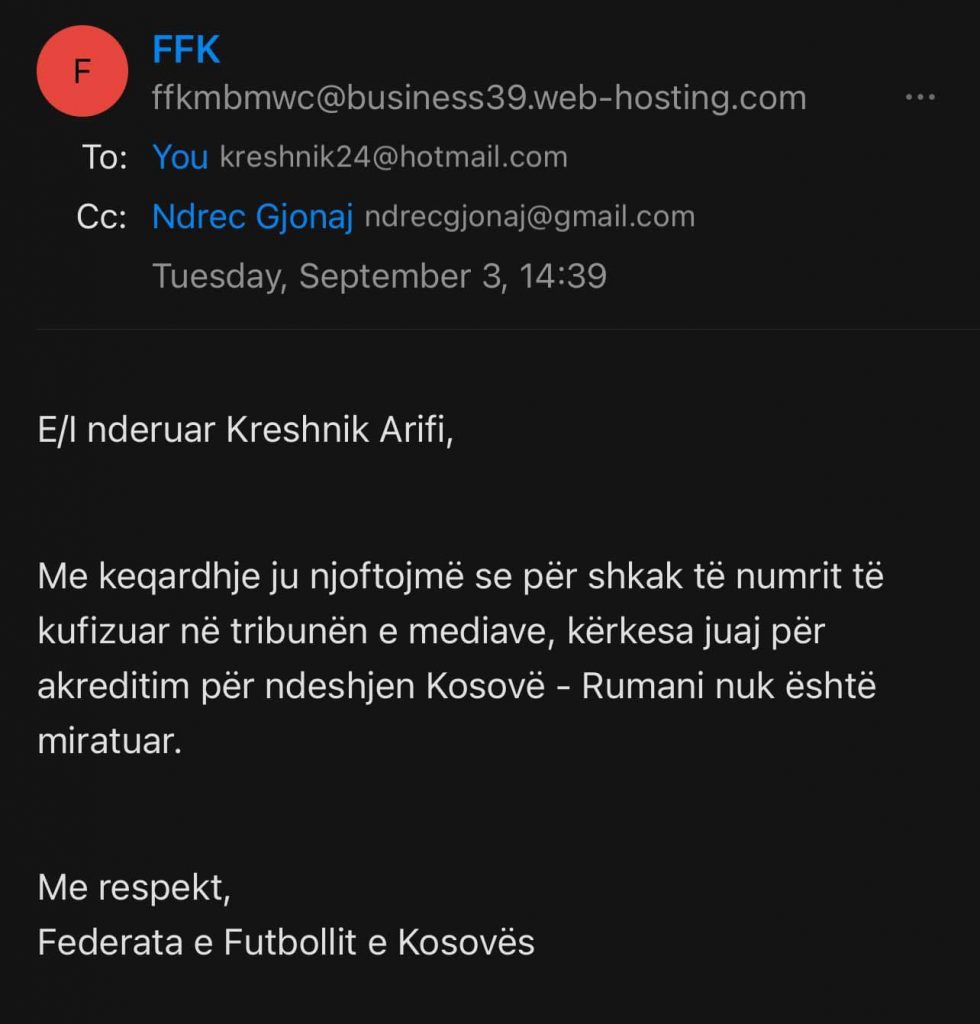Viewport: 980px width, 1024px height.
Task: Tap the word 'miratuar.' in the body
Action: [x=110, y=741]
